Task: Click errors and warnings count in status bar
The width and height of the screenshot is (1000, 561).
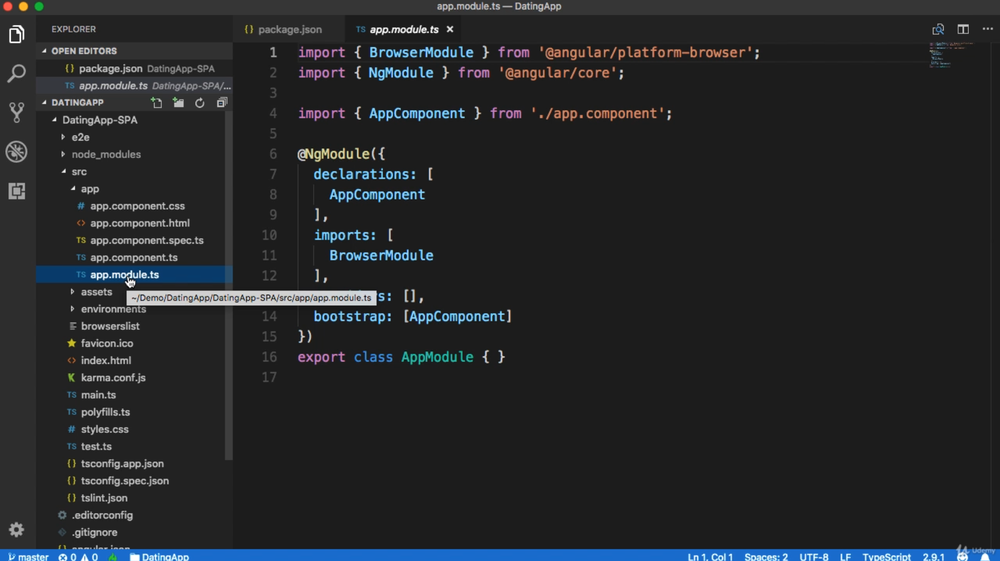Action: pyautogui.click(x=78, y=557)
